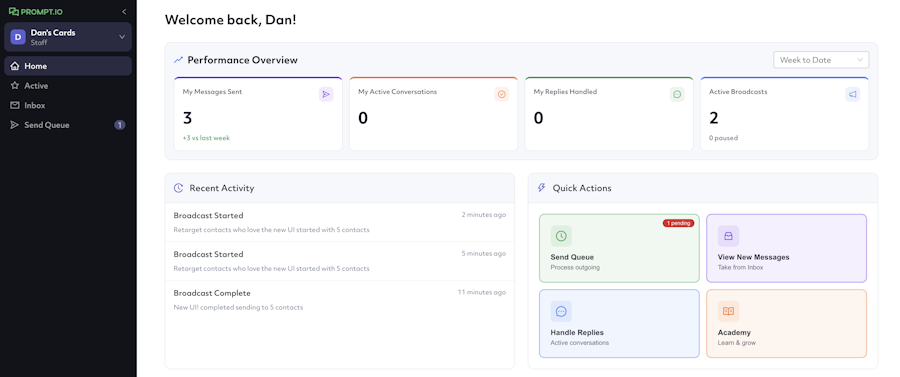Screen dimensions: 900x377
Task: Click the My Active Conversations check icon
Action: point(502,95)
